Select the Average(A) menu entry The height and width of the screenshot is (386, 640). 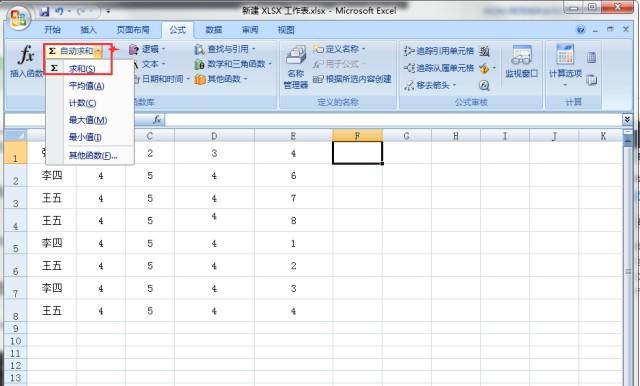(x=87, y=86)
